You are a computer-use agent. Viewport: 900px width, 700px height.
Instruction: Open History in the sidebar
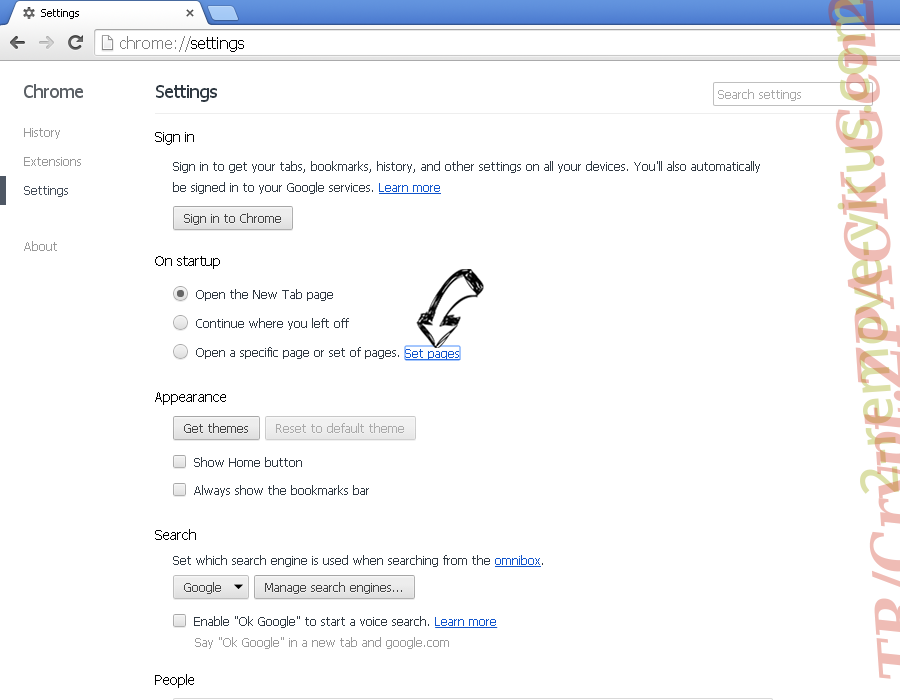42,133
